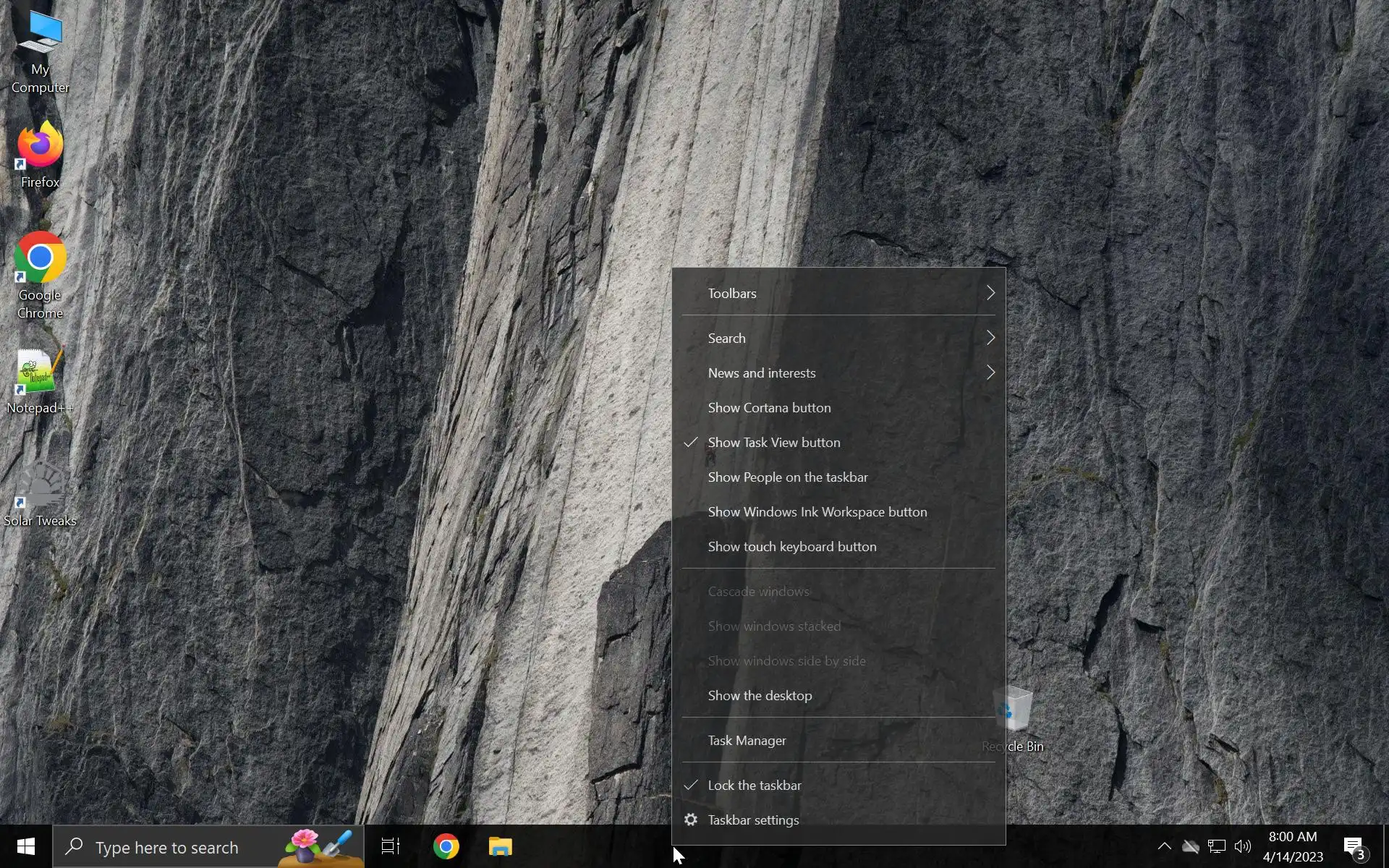This screenshot has height=868, width=1389.
Task: Select the Notepad++ desktop icon
Action: [40, 375]
